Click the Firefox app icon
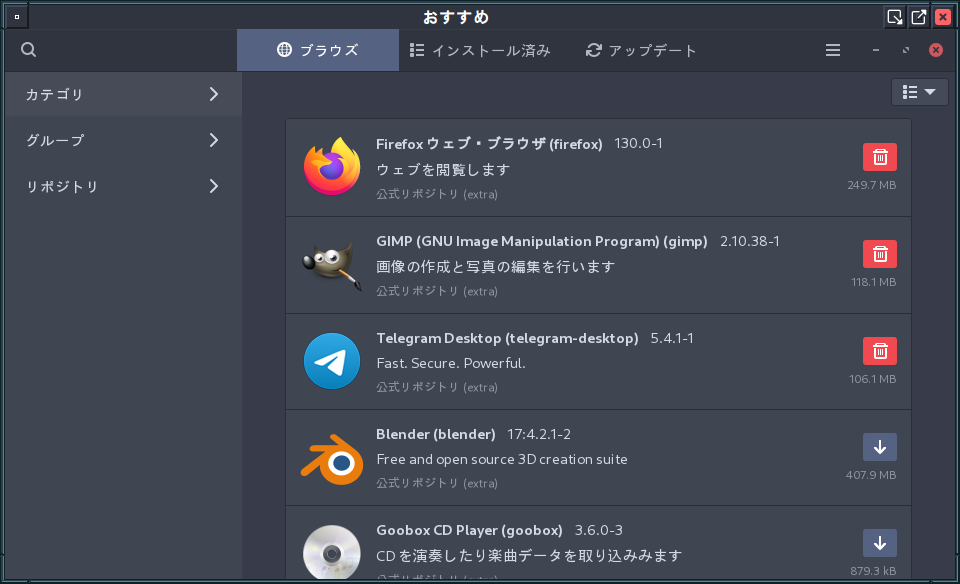Screen dimensions: 960x584 (x=332, y=167)
